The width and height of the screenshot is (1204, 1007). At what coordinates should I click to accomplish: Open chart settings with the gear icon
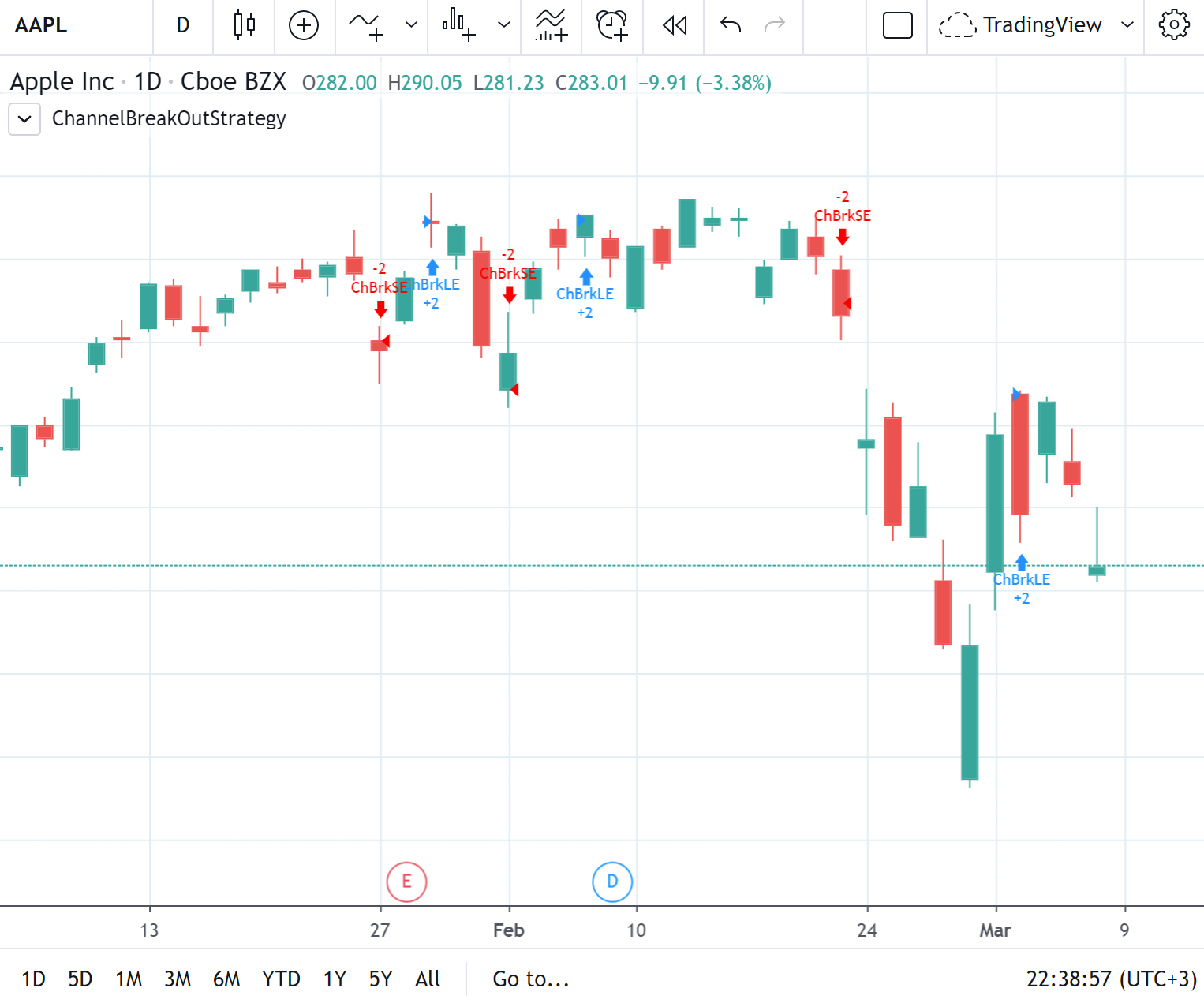pyautogui.click(x=1173, y=24)
